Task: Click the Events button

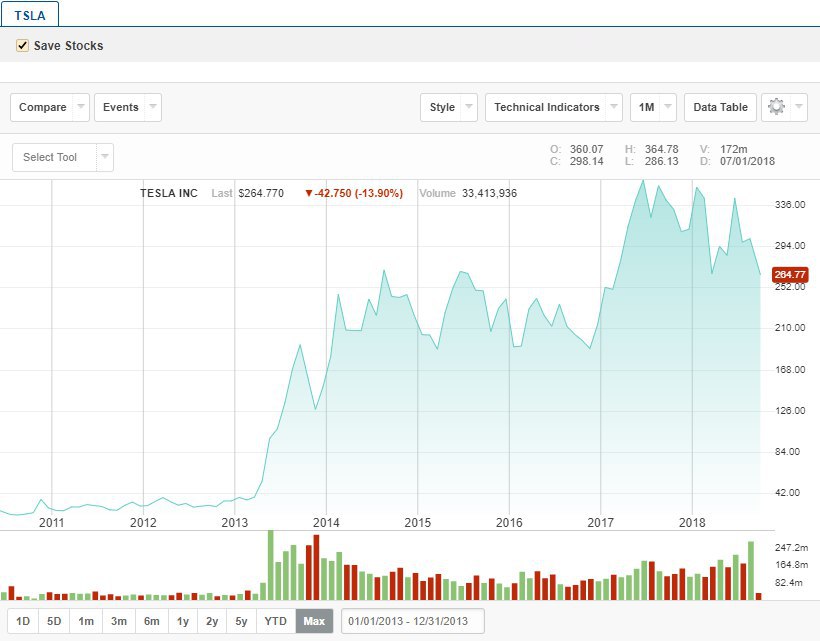Action: [120, 107]
